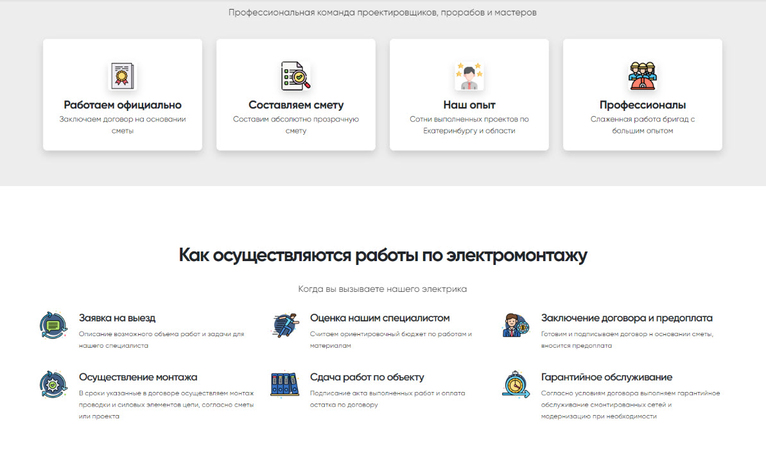Click description Считаем ориентировочный бюджет по работам
Viewport: 766px width, 451px height.
pos(391,340)
